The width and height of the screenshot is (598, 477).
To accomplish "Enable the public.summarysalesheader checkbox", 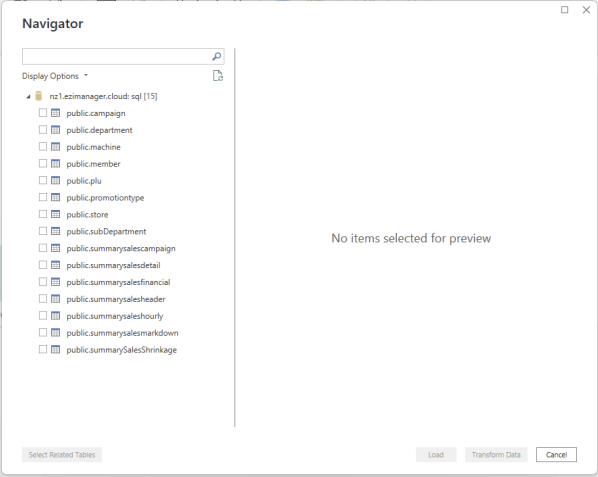I will click(43, 299).
